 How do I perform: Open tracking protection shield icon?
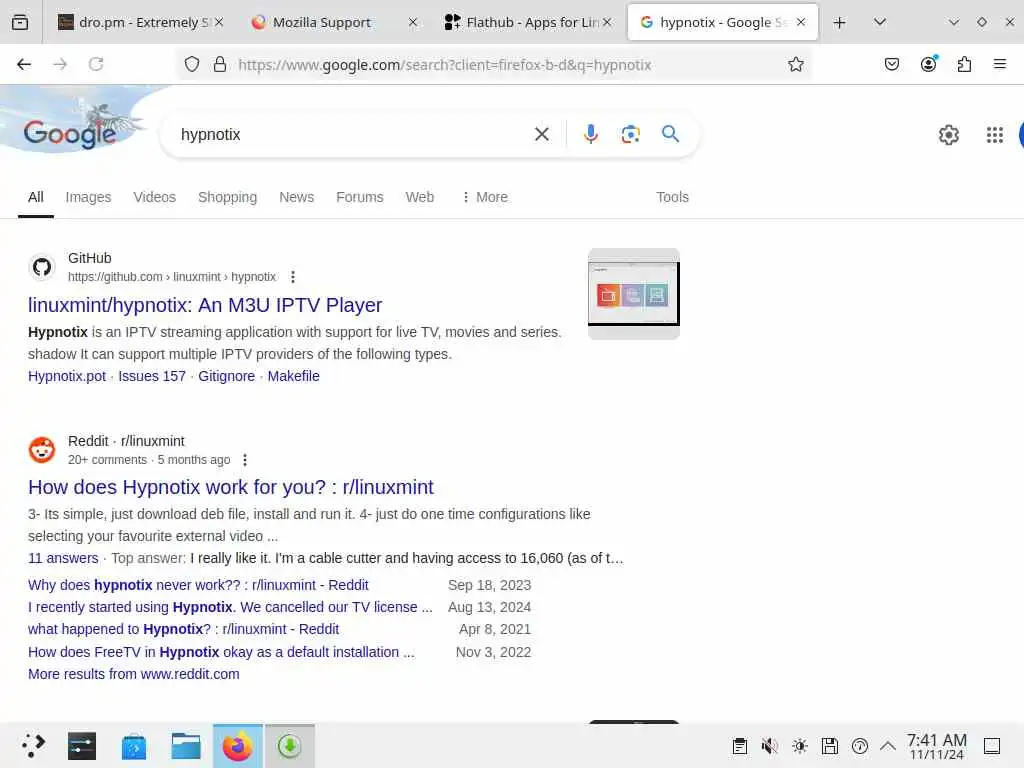coord(192,64)
